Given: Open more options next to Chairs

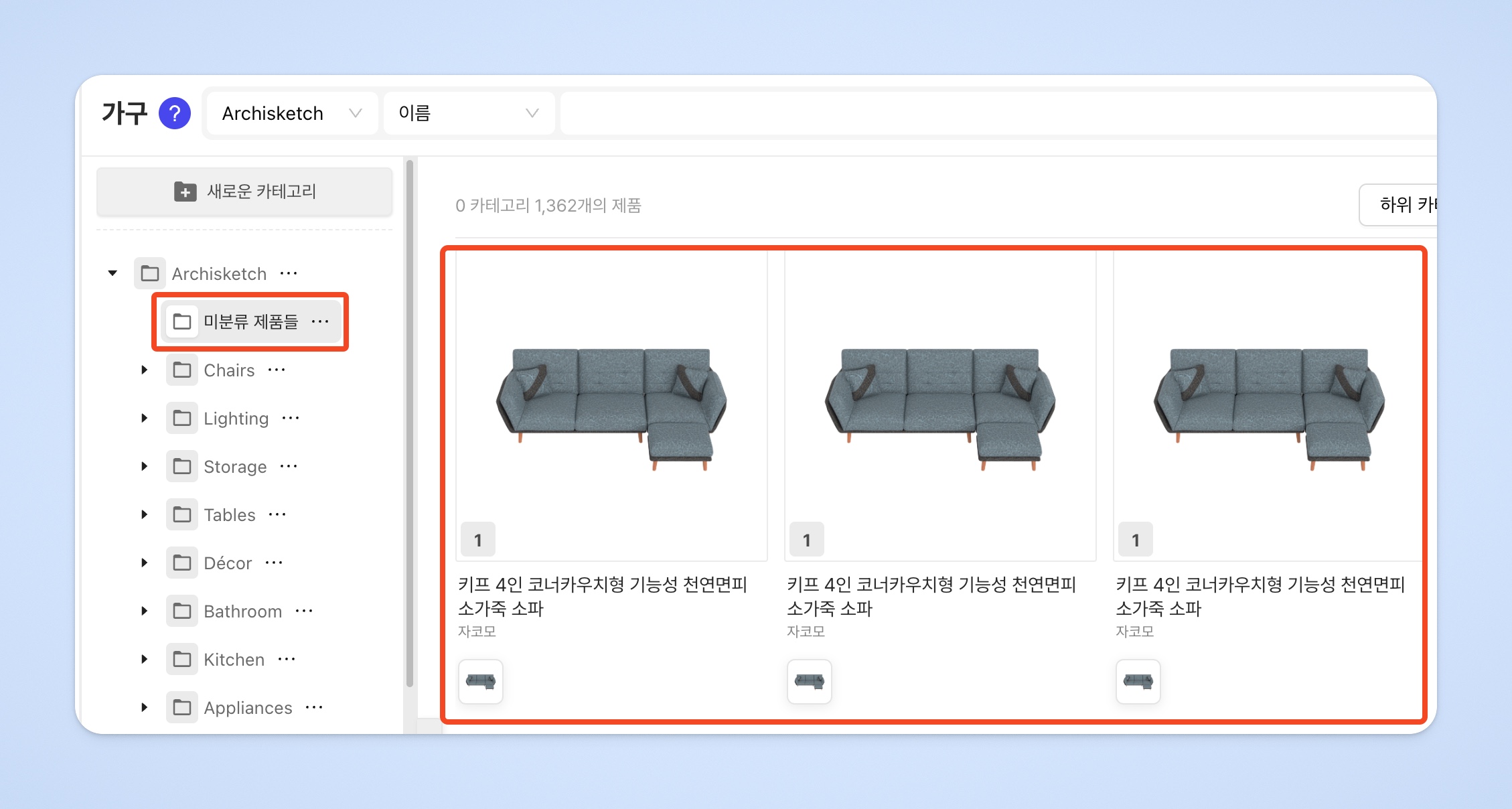Looking at the screenshot, I should 277,370.
